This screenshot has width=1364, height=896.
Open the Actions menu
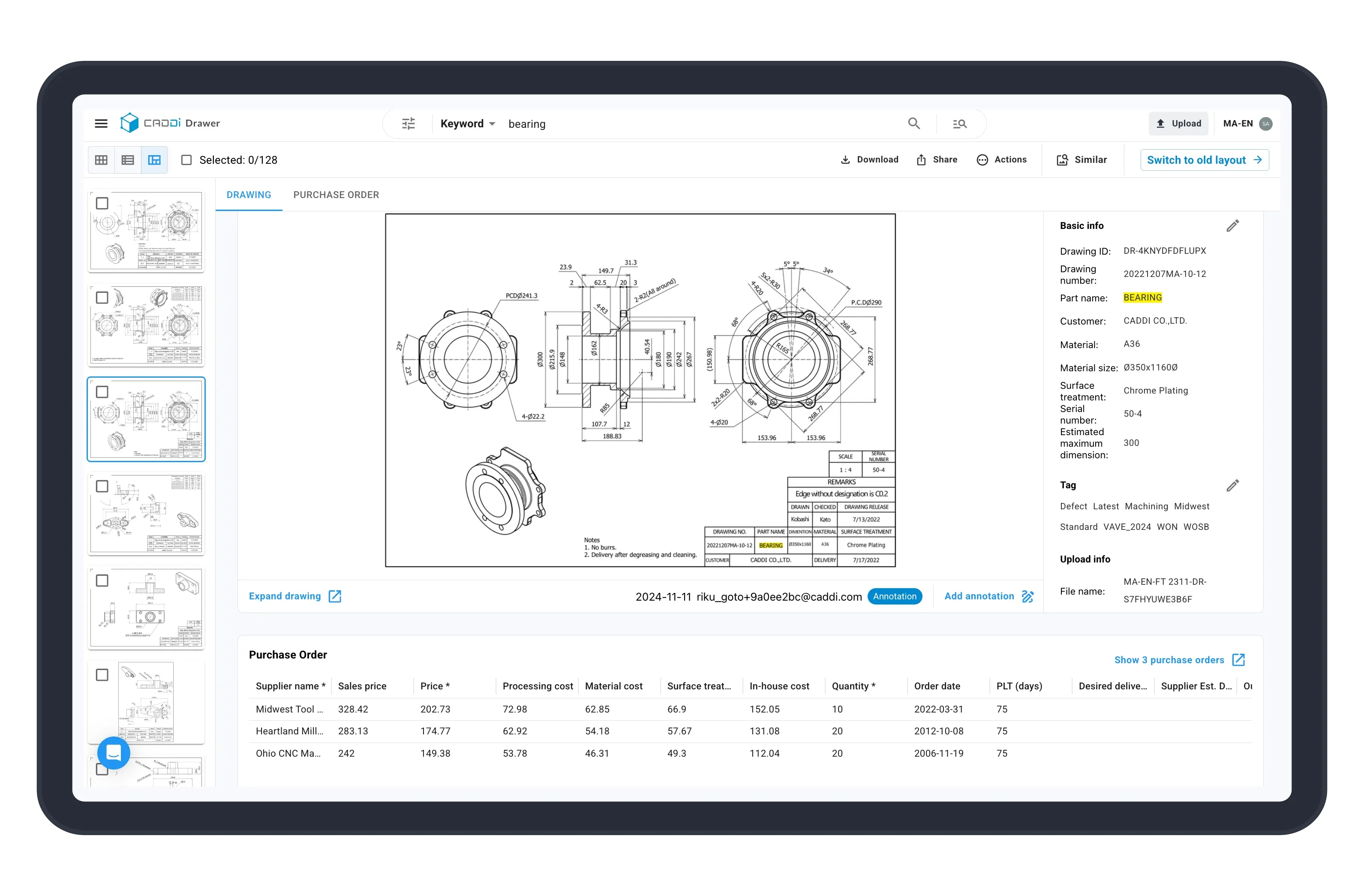[x=1001, y=160]
